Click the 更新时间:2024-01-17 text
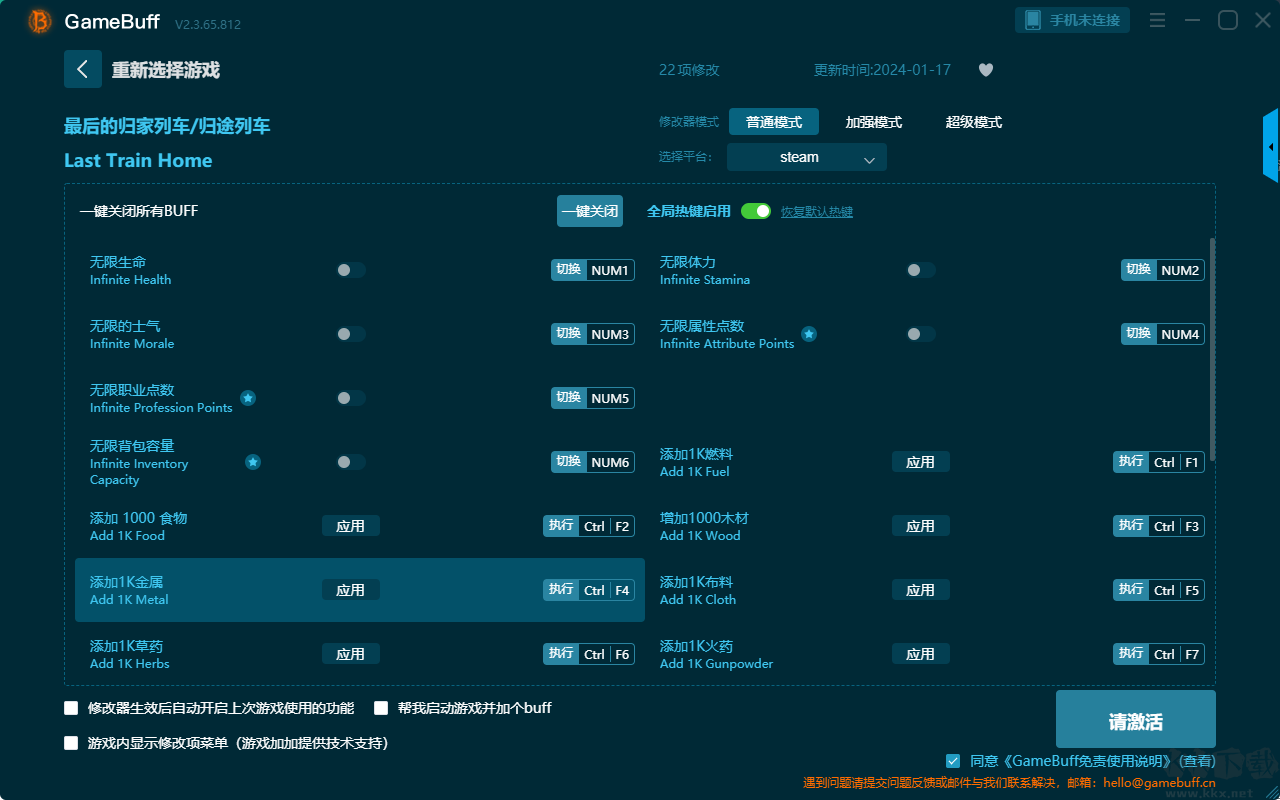 [882, 70]
